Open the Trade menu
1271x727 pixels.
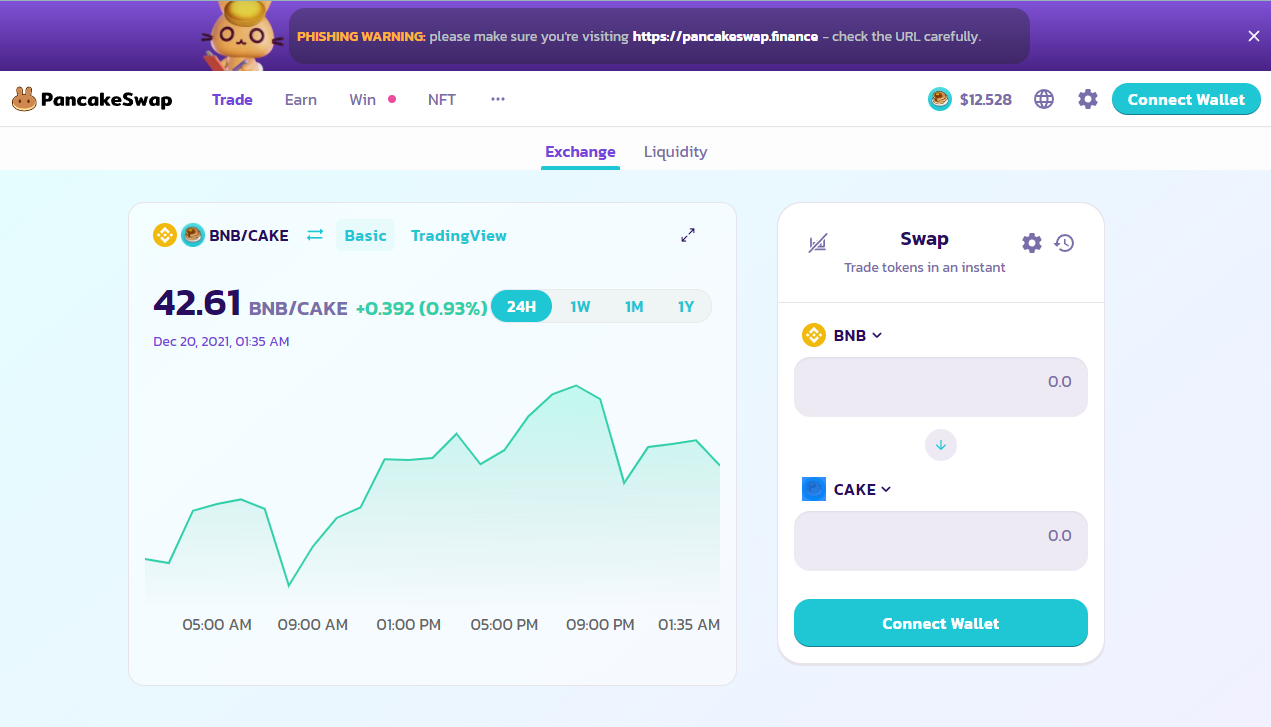click(232, 99)
